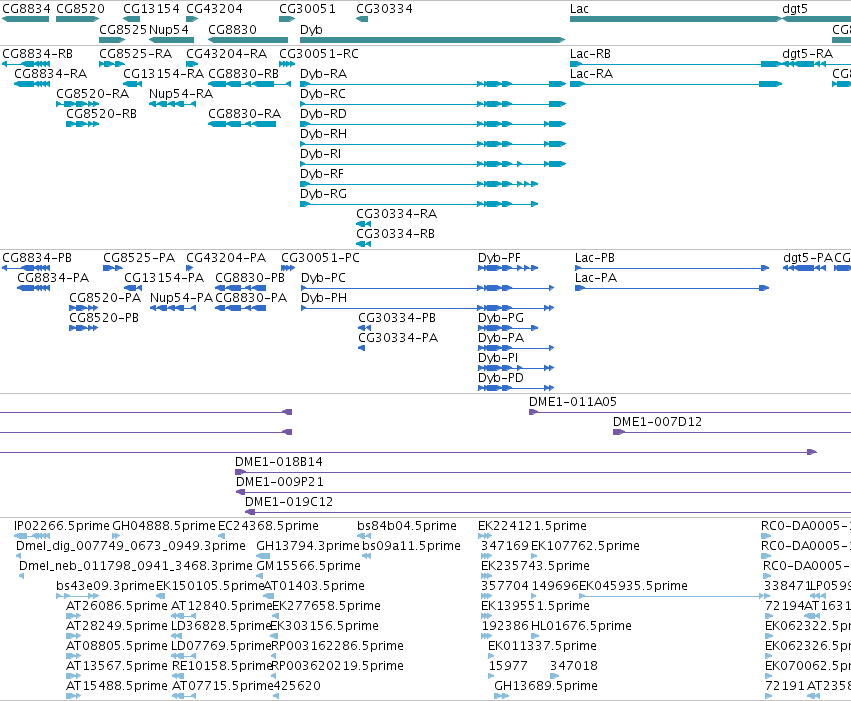Open the CG13154 gene label
This screenshot has height=701, width=851.
tap(151, 9)
